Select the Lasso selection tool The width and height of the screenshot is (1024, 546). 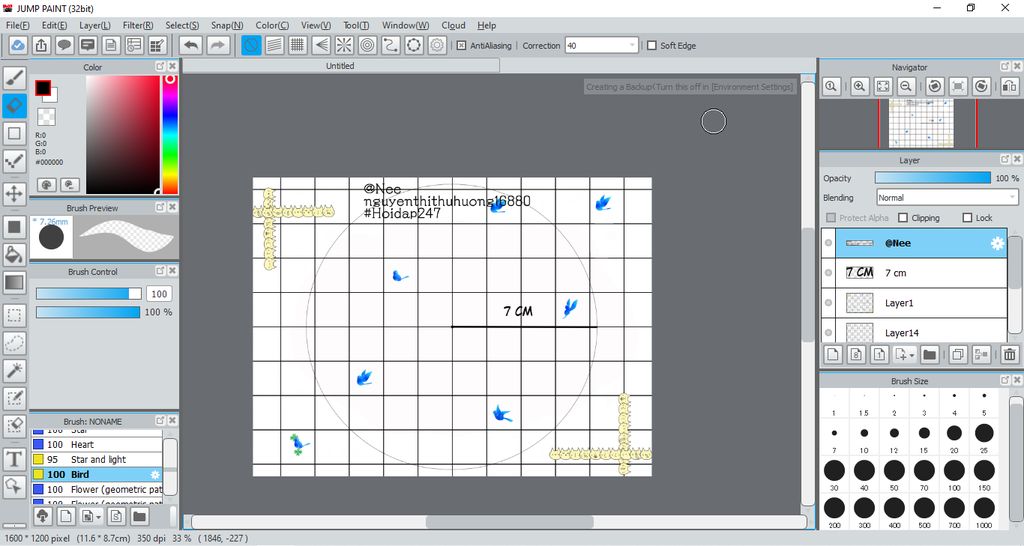click(14, 343)
